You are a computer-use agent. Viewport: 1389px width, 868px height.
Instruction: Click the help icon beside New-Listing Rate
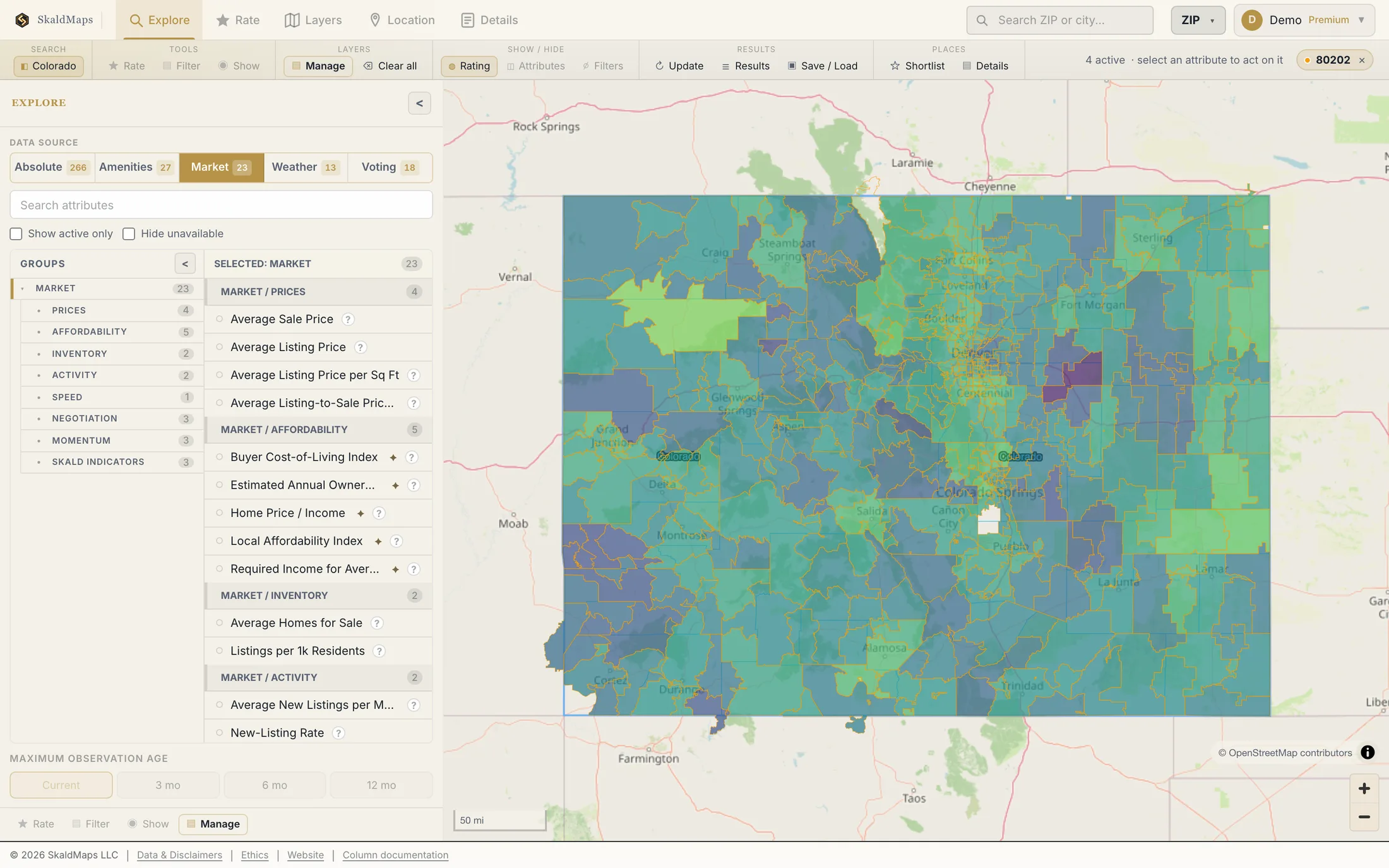click(x=338, y=733)
